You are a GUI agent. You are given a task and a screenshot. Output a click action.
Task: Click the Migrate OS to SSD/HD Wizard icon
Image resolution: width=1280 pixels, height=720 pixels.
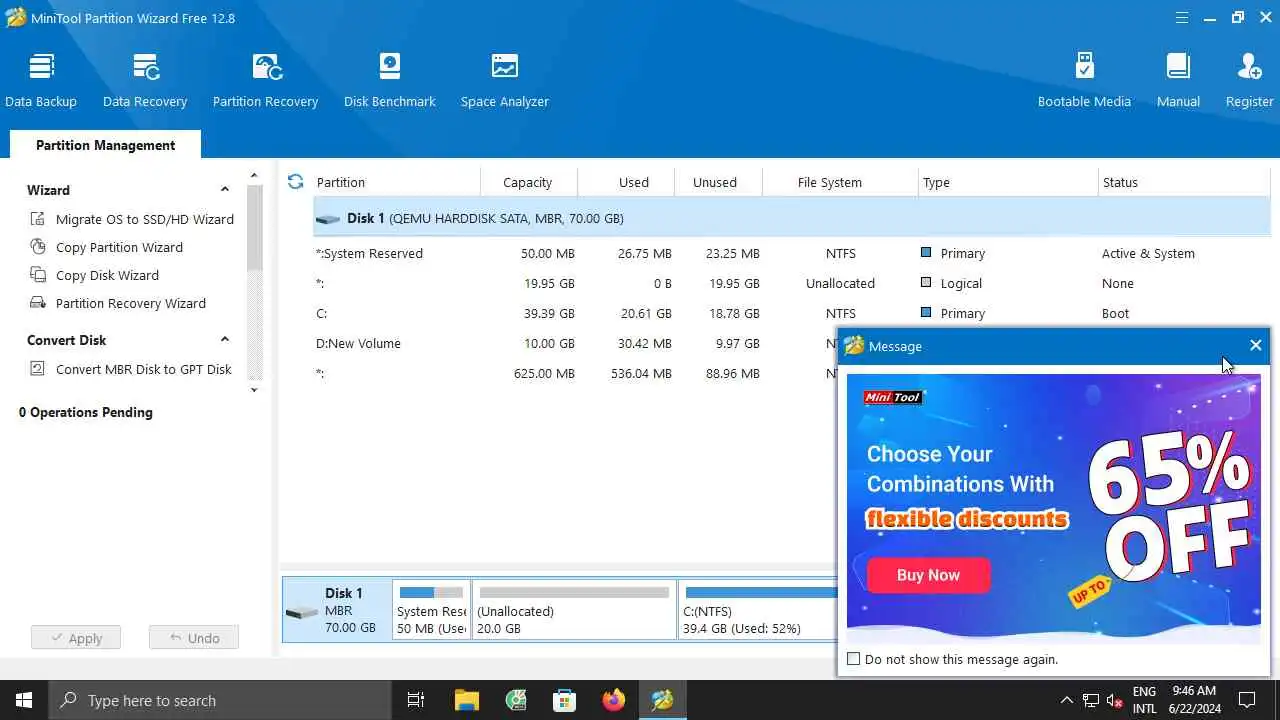tap(38, 219)
